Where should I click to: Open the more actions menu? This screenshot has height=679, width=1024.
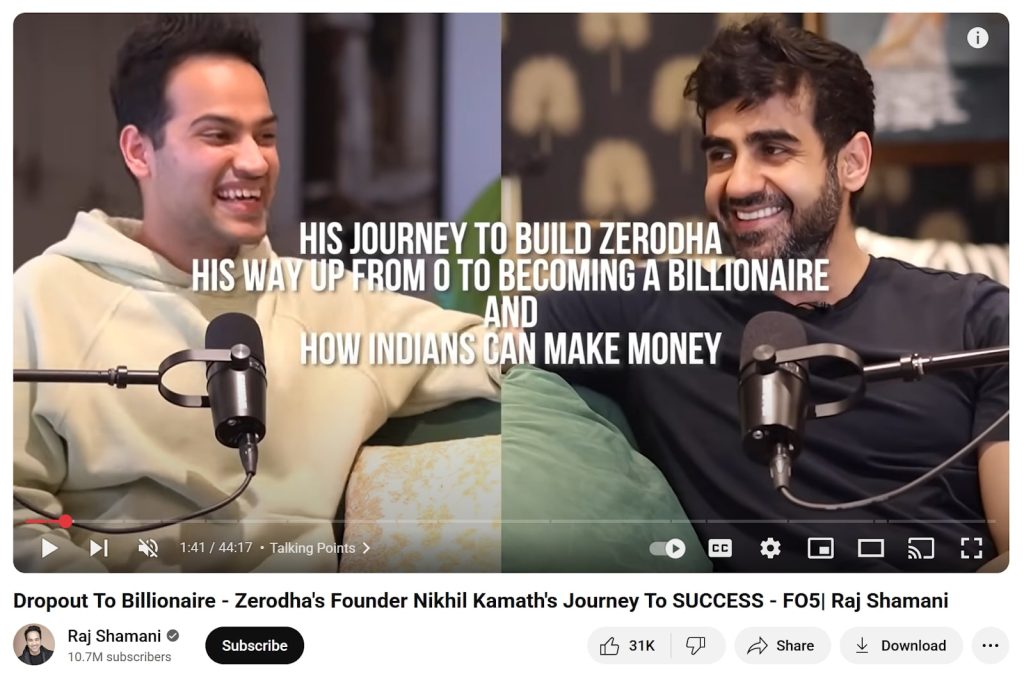990,646
